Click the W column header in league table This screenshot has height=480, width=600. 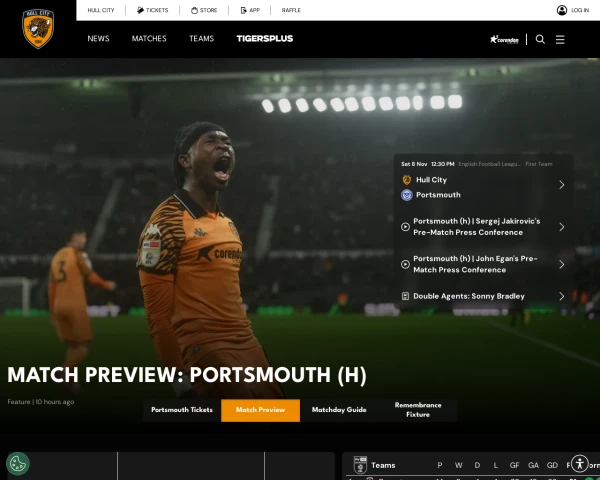click(x=458, y=465)
